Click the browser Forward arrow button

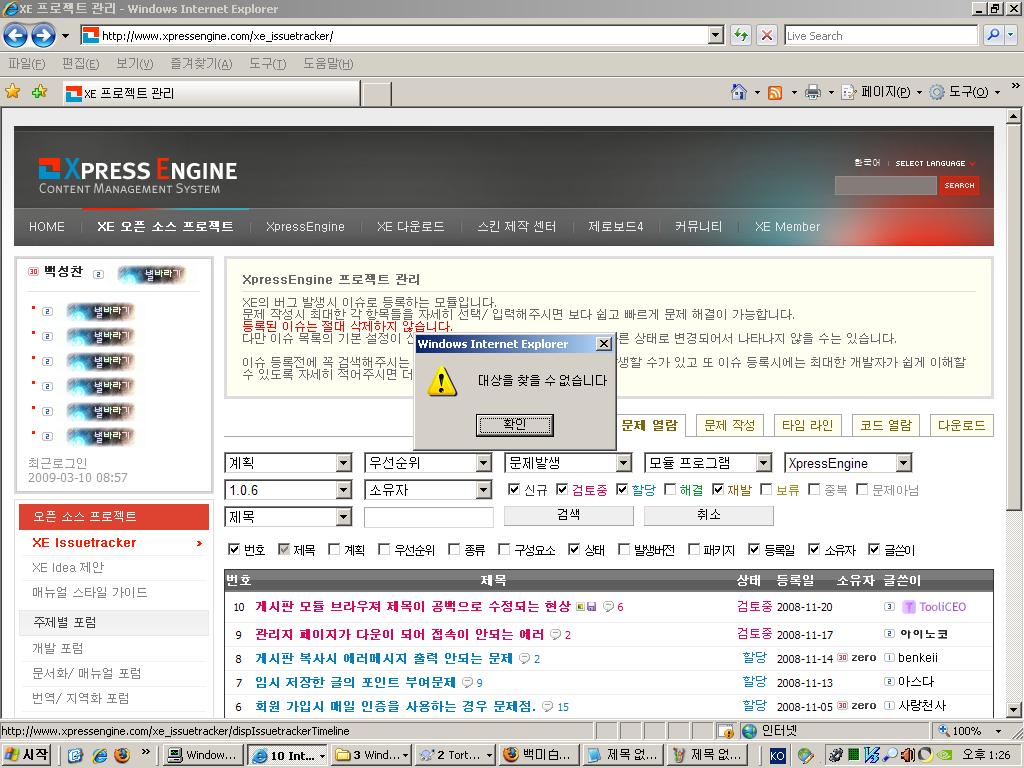43,35
